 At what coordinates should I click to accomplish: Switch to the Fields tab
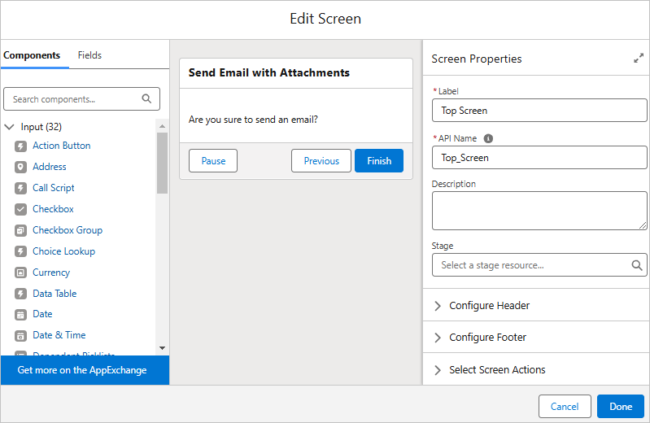click(x=90, y=55)
